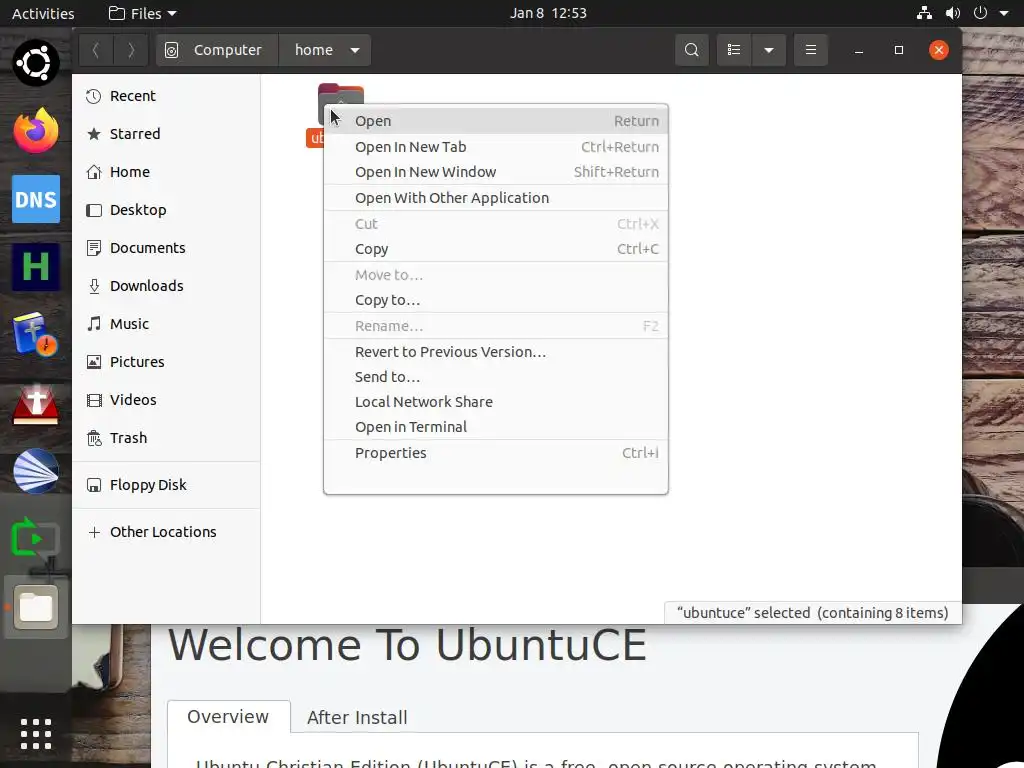Open the home path dropdown
The width and height of the screenshot is (1024, 768).
point(325,50)
